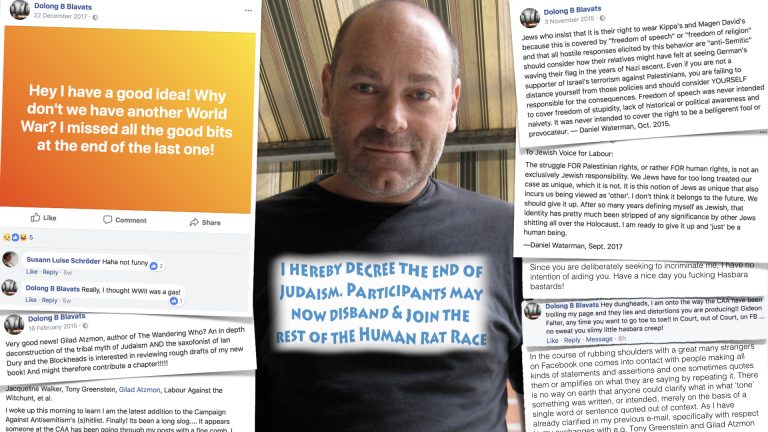Click Dolong B Blavats name on 22 December post

point(62,6)
